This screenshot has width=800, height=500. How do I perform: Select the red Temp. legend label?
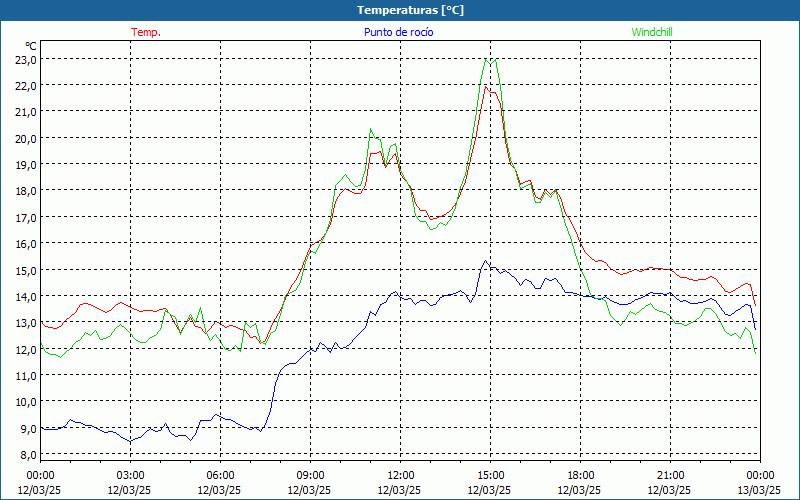146,32
